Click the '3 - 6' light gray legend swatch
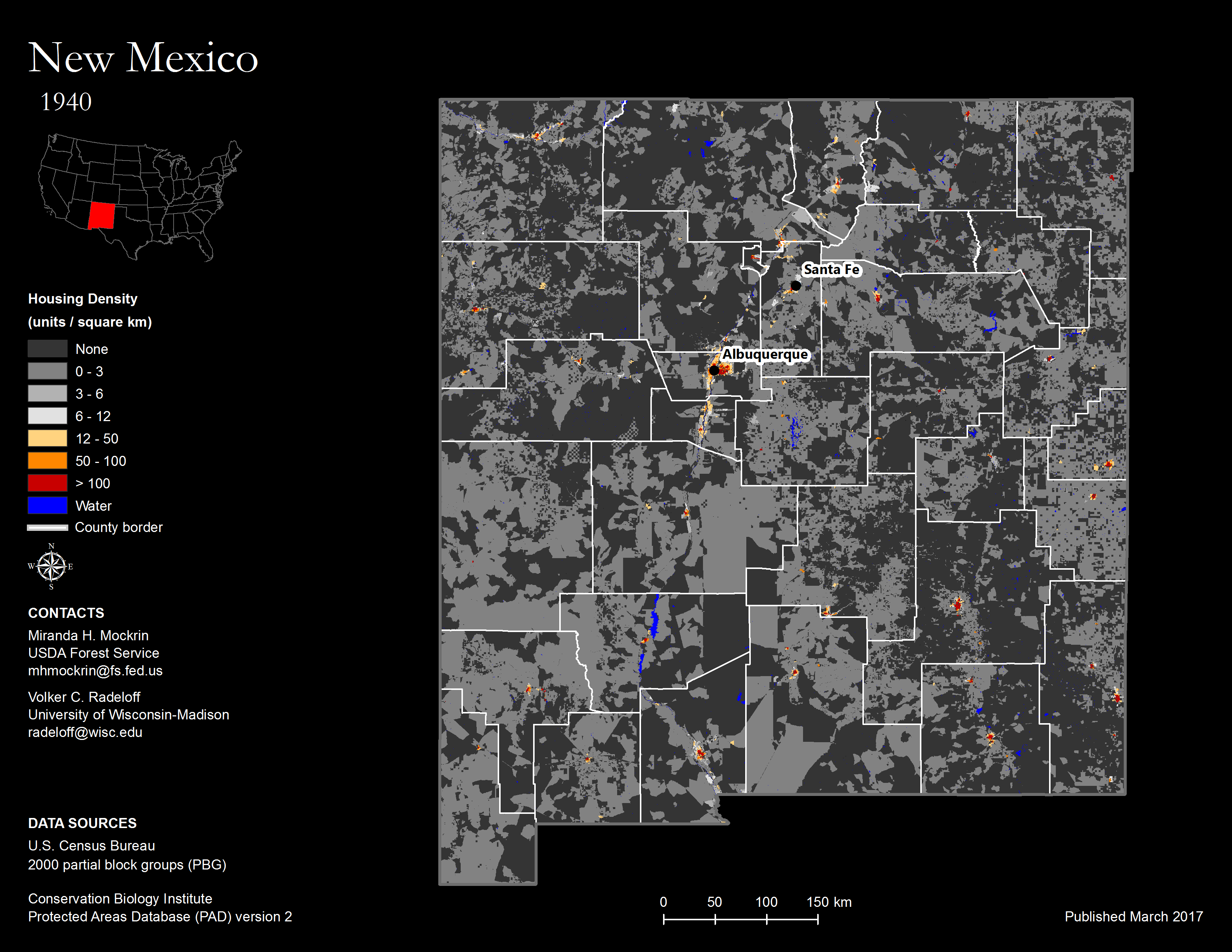The width and height of the screenshot is (1232, 952). pos(48,393)
